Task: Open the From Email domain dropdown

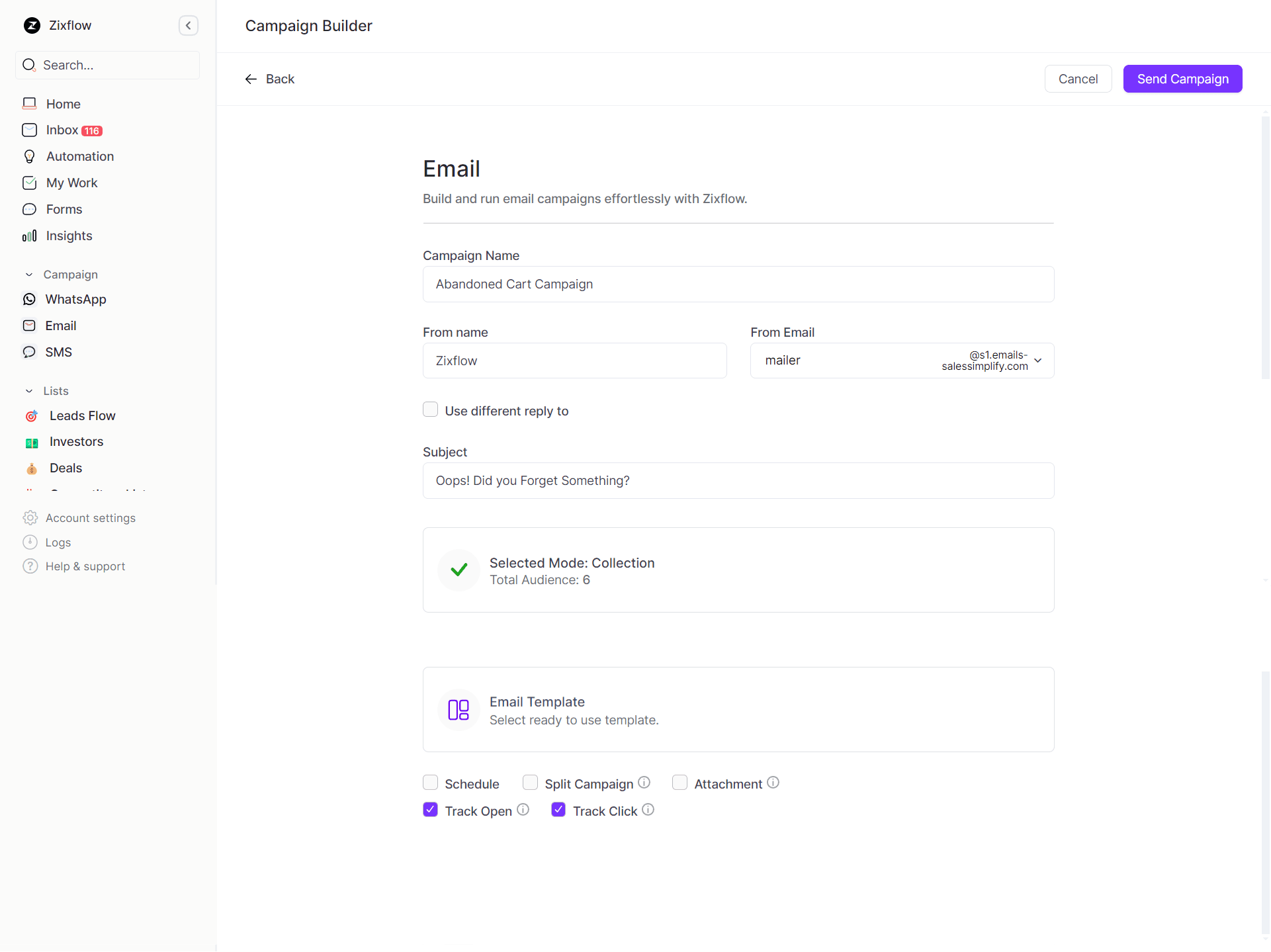Action: [x=1037, y=361]
